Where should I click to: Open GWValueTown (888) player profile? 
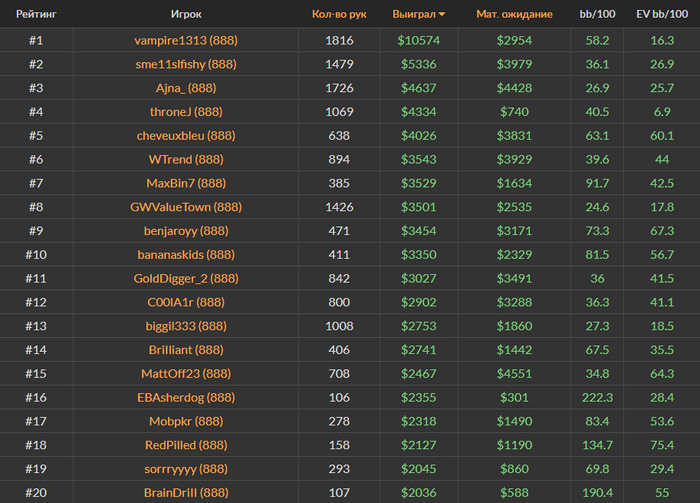tap(185, 207)
